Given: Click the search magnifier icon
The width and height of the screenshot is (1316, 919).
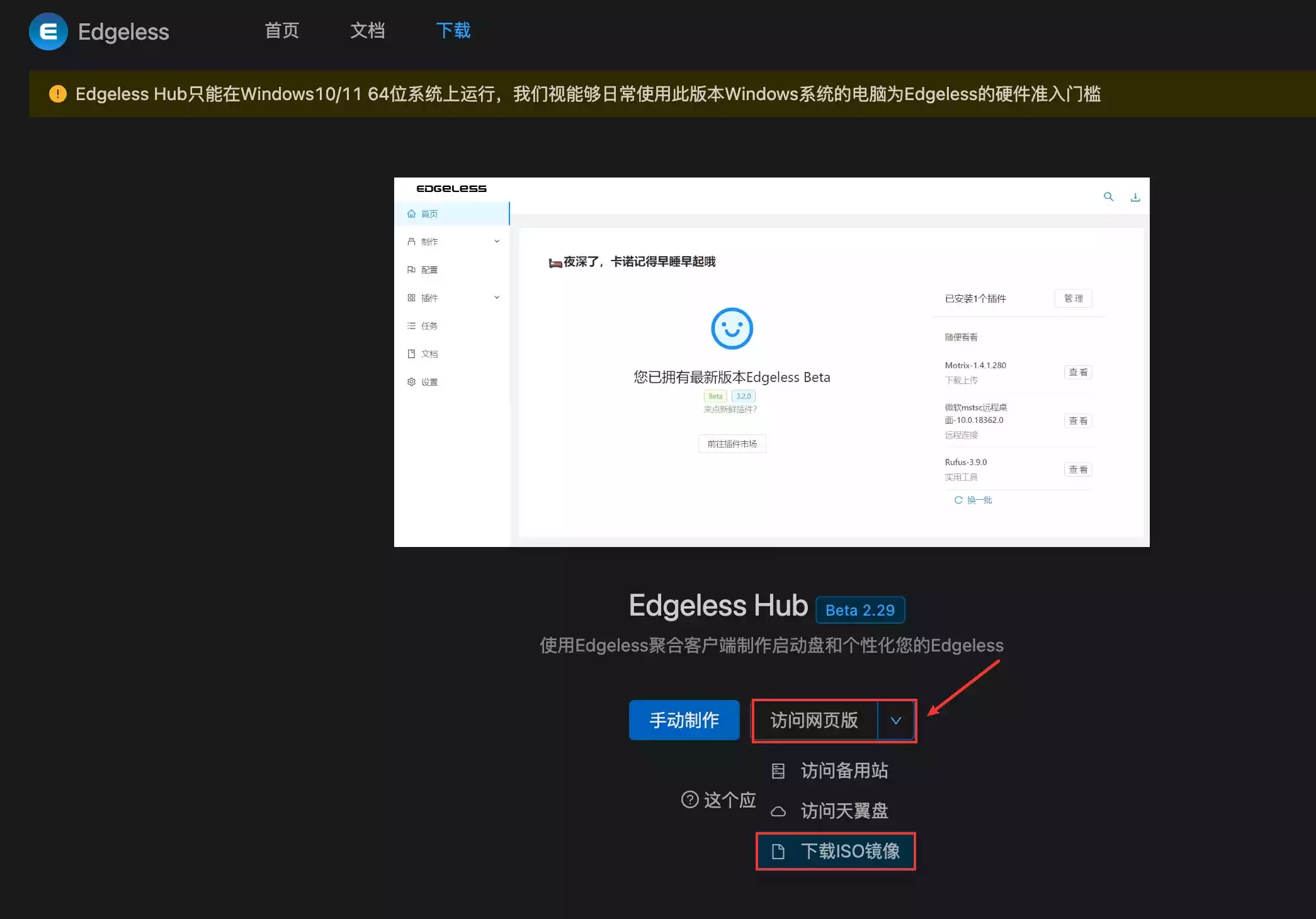Looking at the screenshot, I should (1108, 197).
